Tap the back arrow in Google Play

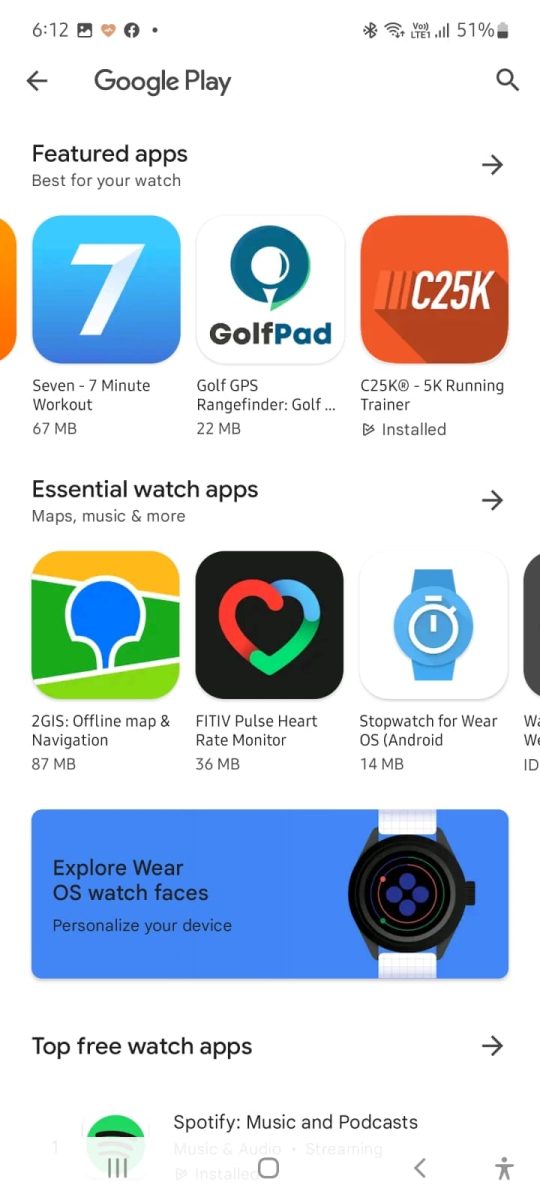[x=37, y=81]
